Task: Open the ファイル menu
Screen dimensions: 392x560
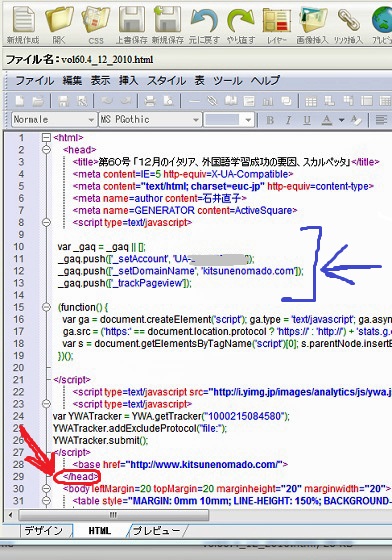Action: [35, 80]
